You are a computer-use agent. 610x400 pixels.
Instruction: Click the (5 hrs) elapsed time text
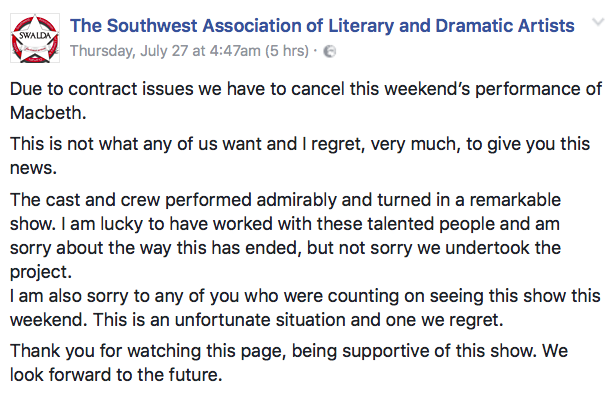pyautogui.click(x=287, y=51)
